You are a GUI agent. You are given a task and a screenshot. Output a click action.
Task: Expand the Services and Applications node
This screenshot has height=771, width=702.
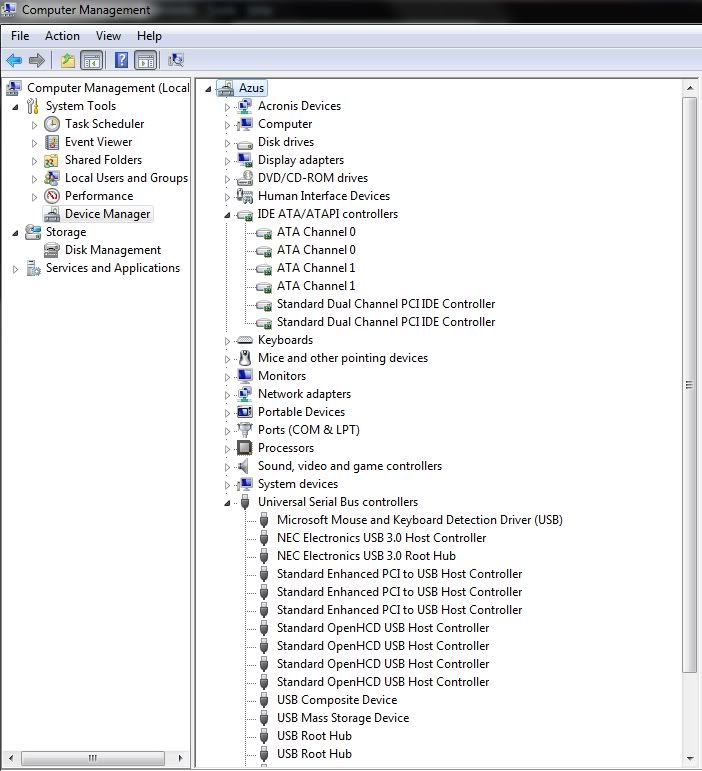coord(15,269)
